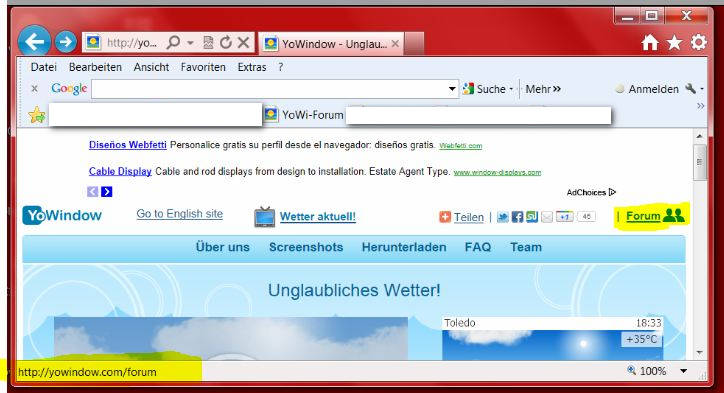Open Google toolbar wrench settings
The width and height of the screenshot is (724, 393).
[x=691, y=88]
